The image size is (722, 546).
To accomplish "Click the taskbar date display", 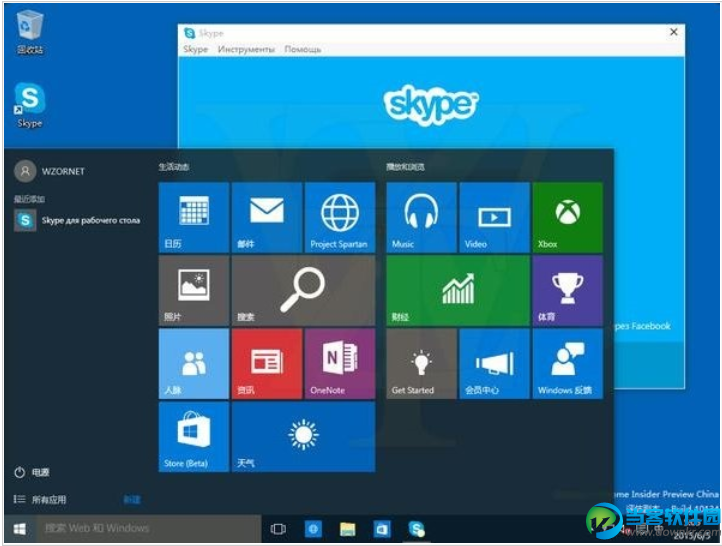I will click(x=693, y=535).
